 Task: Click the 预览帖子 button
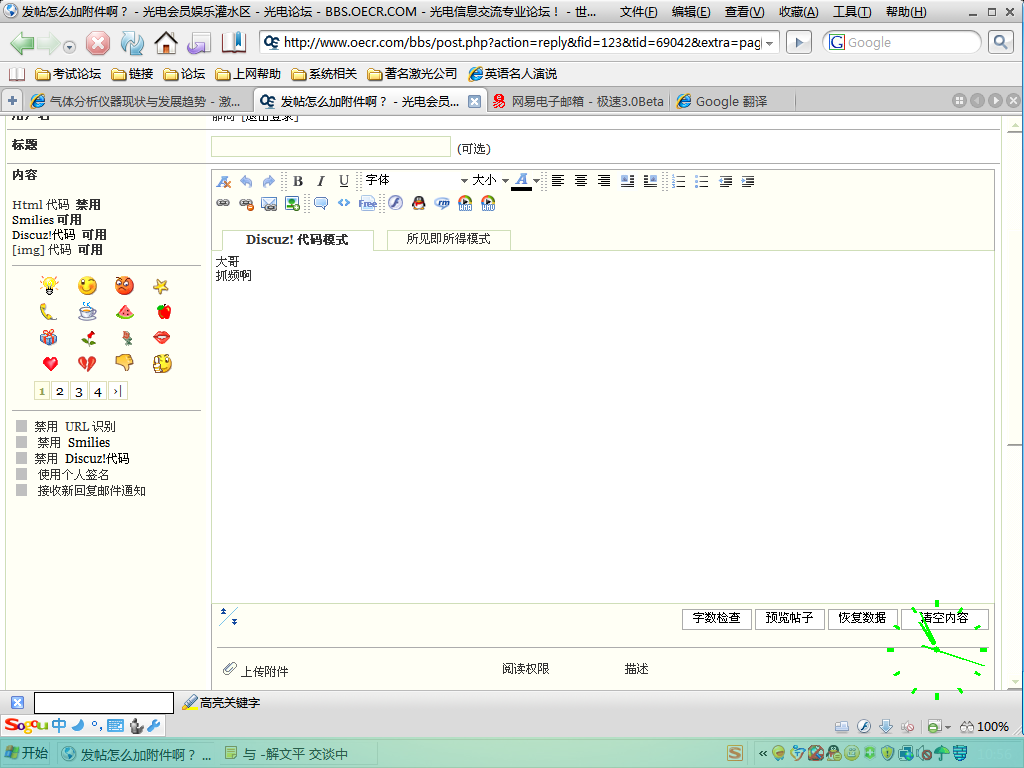pyautogui.click(x=789, y=618)
